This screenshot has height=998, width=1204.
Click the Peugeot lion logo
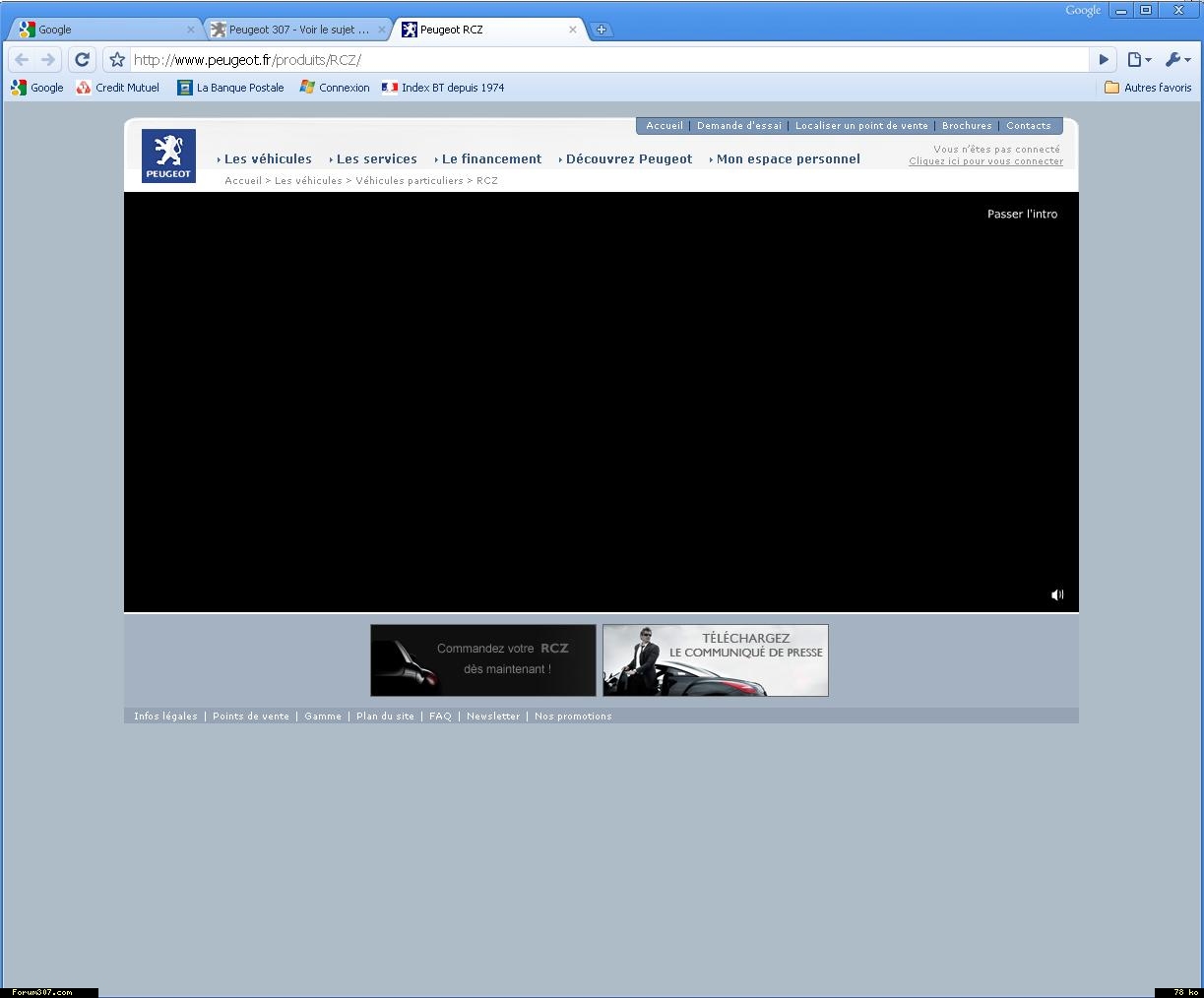tap(168, 156)
